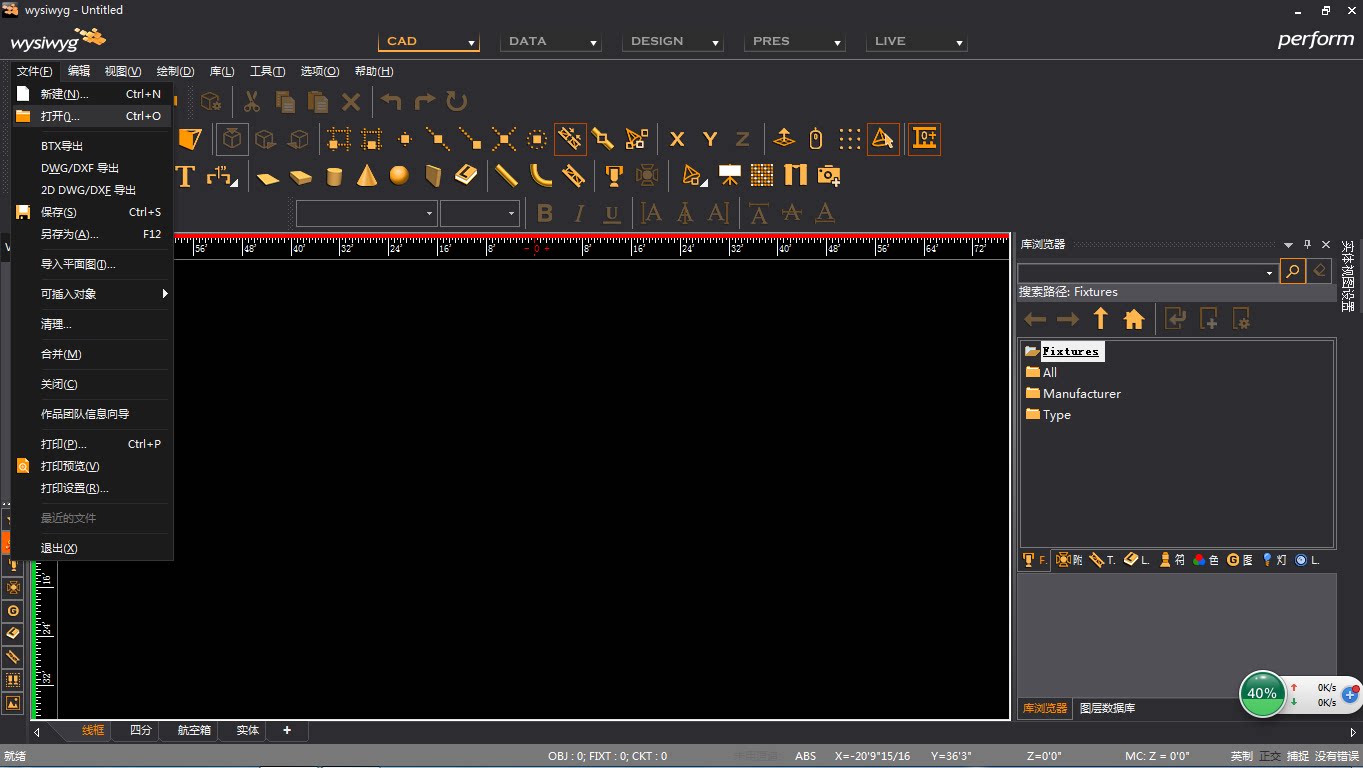The width and height of the screenshot is (1363, 768).
Task: Select the Text tool (T icon)
Action: click(185, 176)
